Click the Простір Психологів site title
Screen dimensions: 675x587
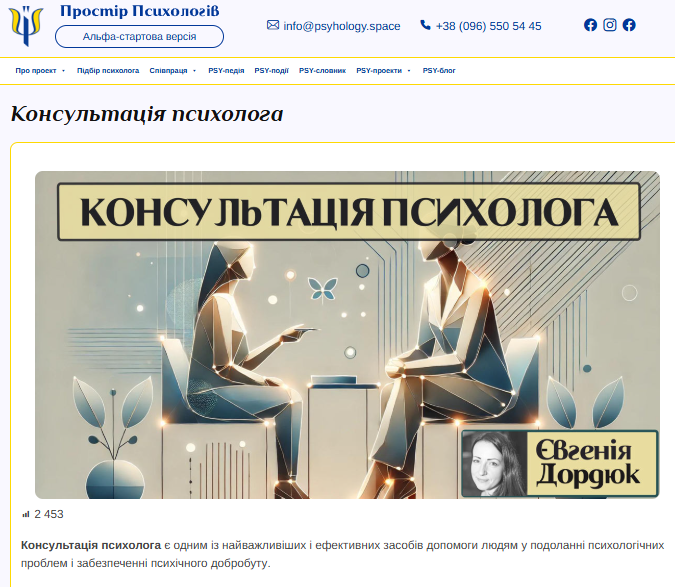[139, 11]
